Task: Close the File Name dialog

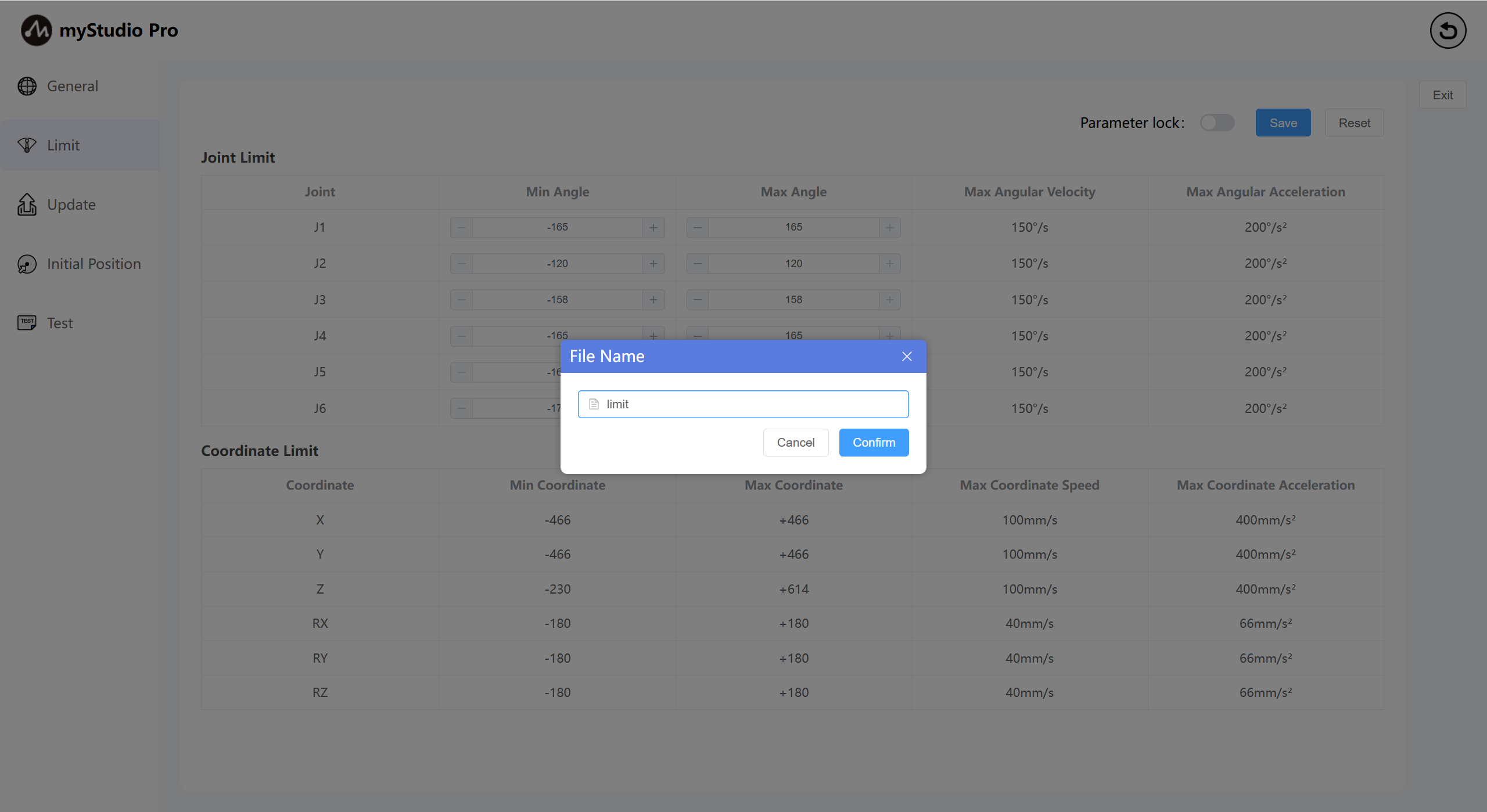Action: 907,356
